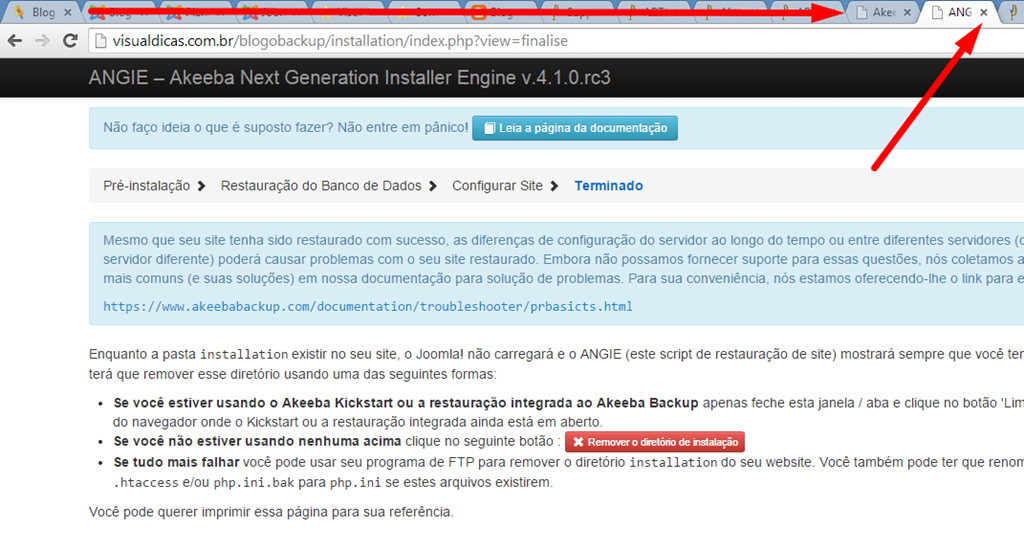Close the Blog browser tab
This screenshot has width=1024, height=549.
pyautogui.click(x=67, y=12)
